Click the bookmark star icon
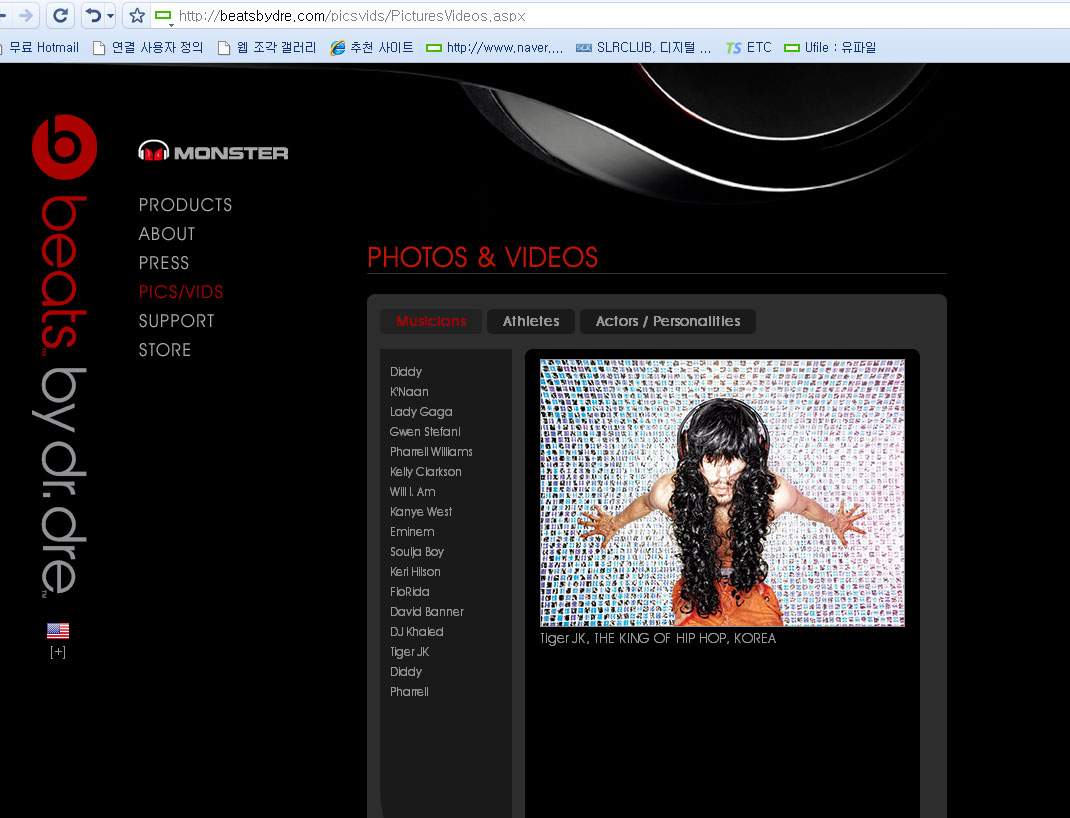Screen dimensions: 1070x818 pyautogui.click(x=137, y=15)
